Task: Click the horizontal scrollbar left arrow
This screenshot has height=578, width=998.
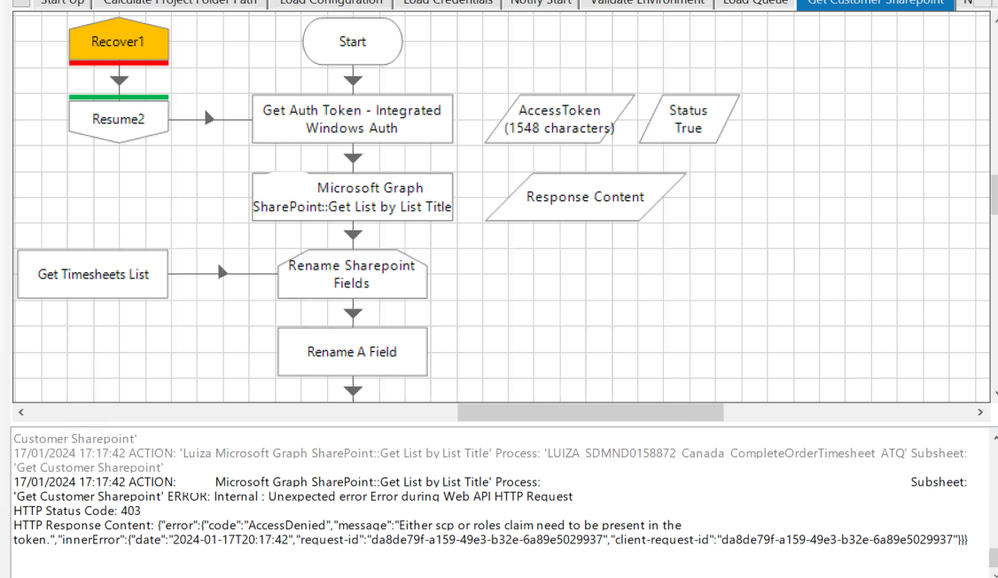Action: [x=21, y=412]
